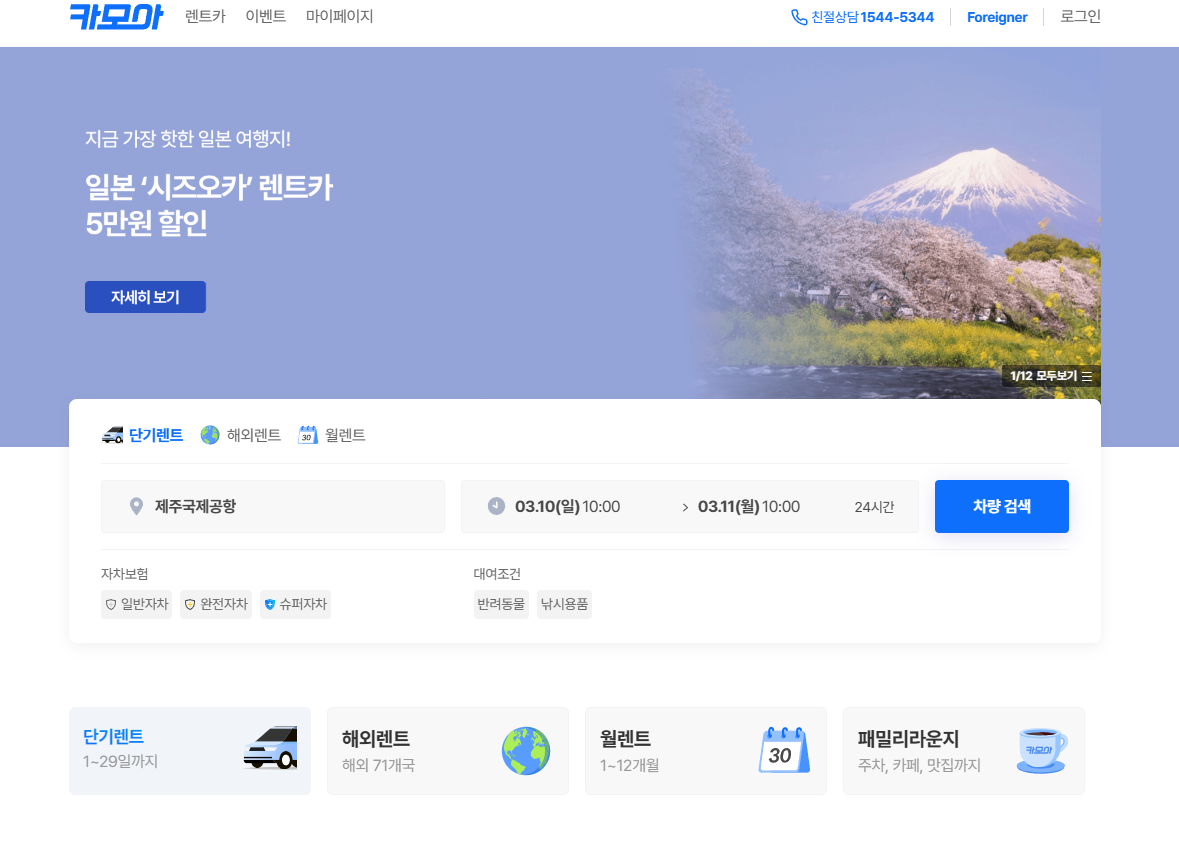Click the blue shield icon on 슈퍼자차
The image size is (1179, 852).
click(x=270, y=605)
